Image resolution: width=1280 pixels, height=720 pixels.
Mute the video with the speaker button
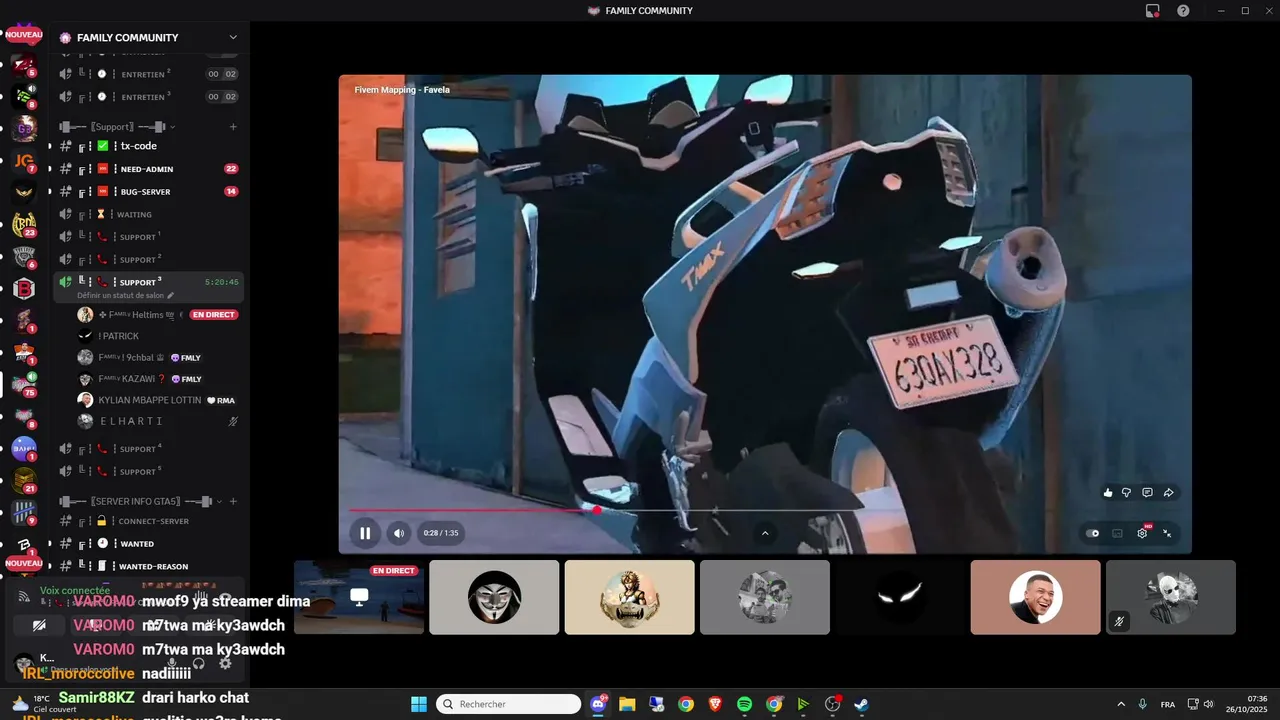coord(398,533)
